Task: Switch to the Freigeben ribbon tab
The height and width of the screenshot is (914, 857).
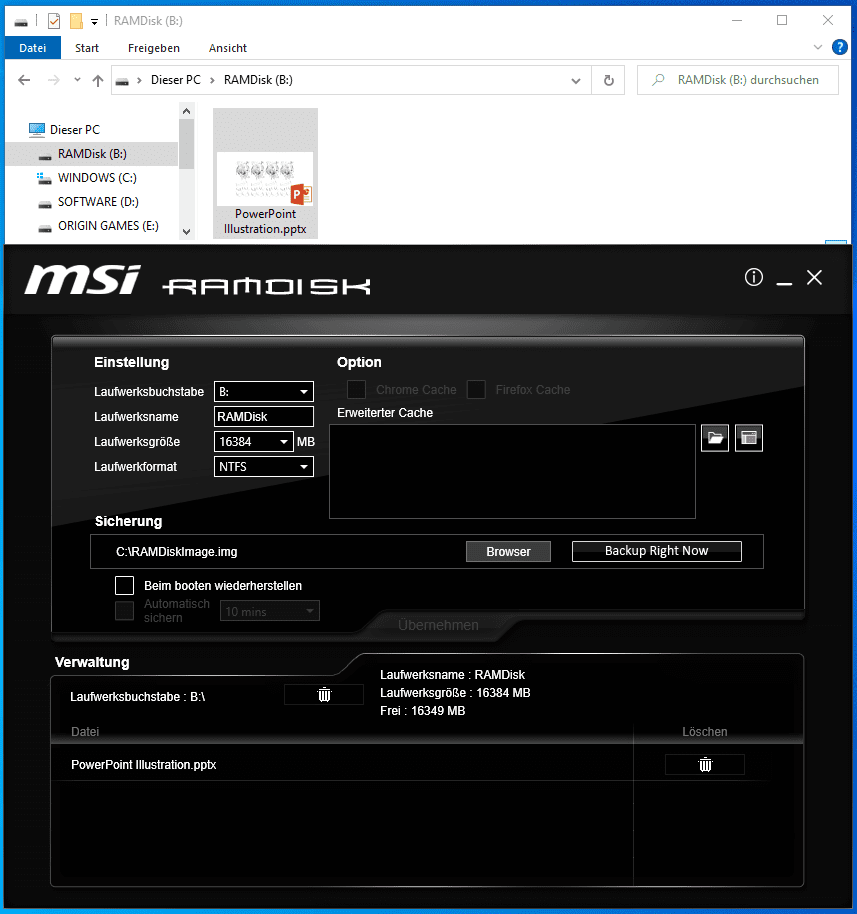Action: coord(154,48)
